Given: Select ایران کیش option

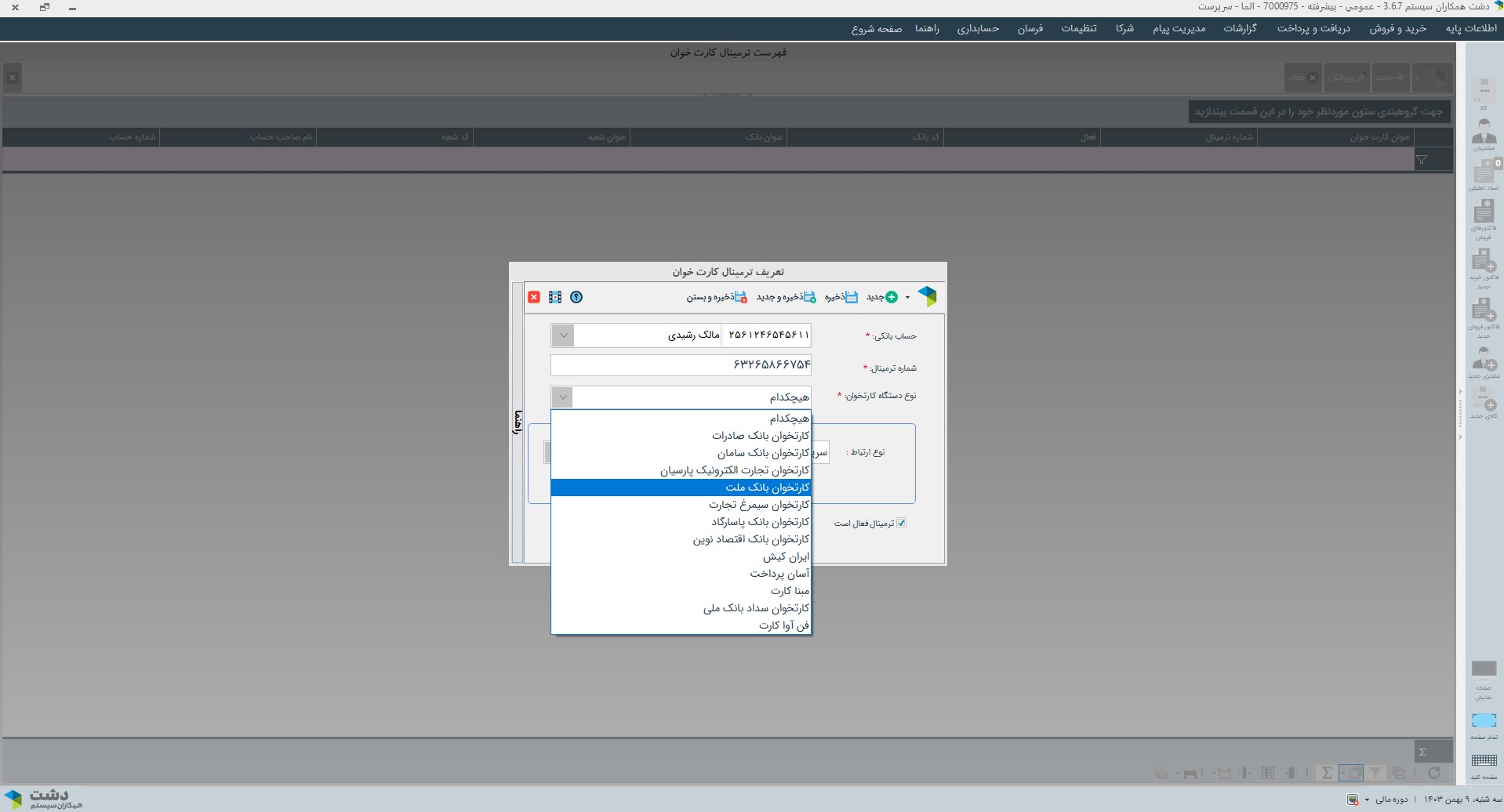Looking at the screenshot, I should coord(681,556).
